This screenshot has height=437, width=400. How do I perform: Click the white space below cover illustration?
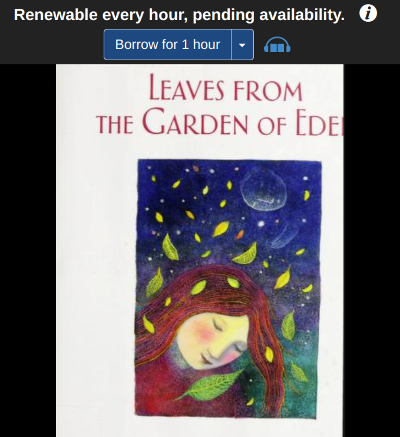pos(200,428)
